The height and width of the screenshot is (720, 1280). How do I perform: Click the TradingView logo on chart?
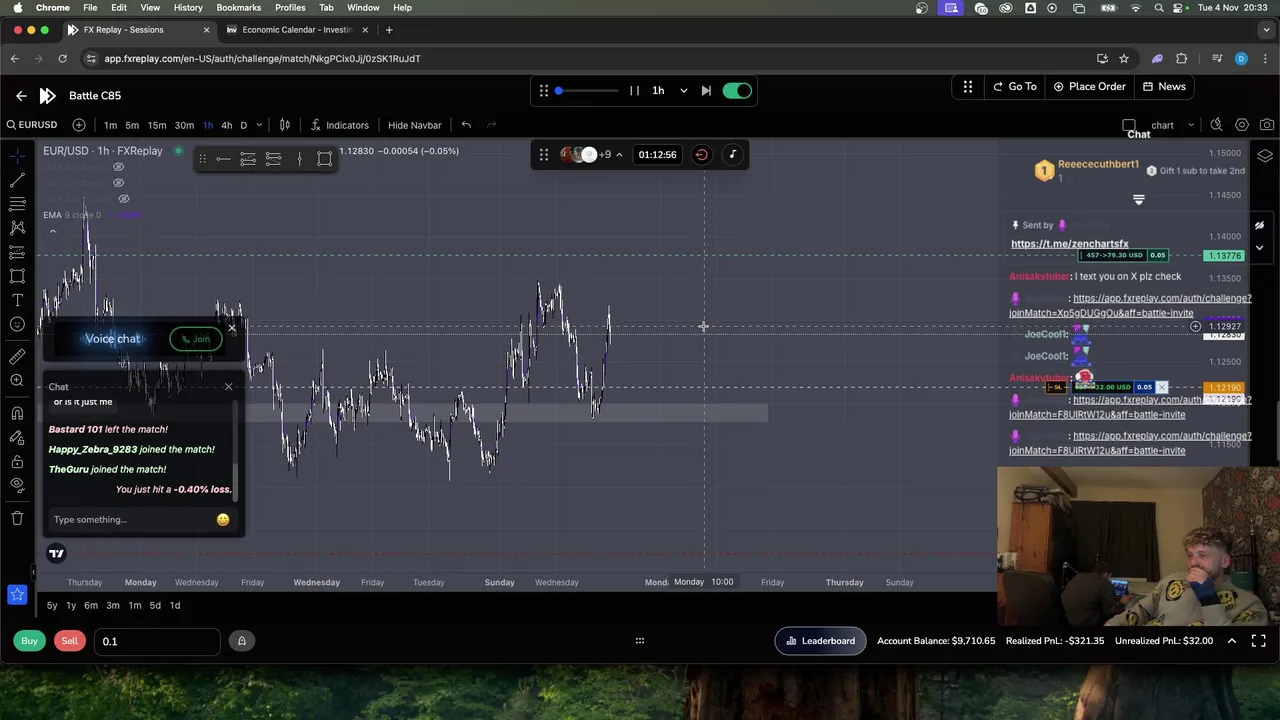pos(56,553)
